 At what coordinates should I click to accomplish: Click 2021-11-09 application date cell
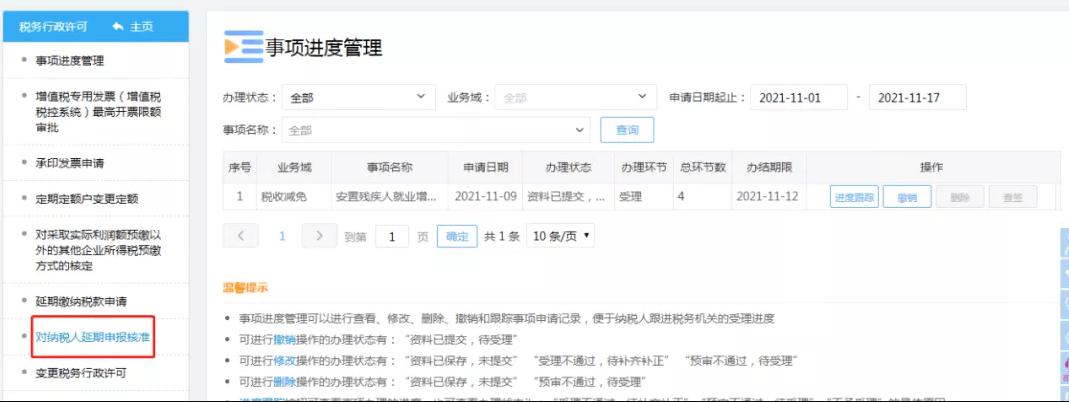coord(486,197)
